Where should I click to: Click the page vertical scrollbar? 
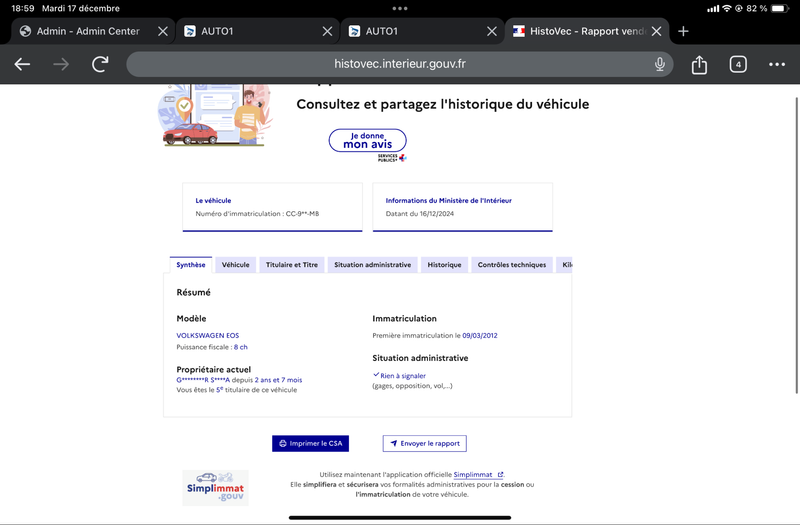pos(796,245)
